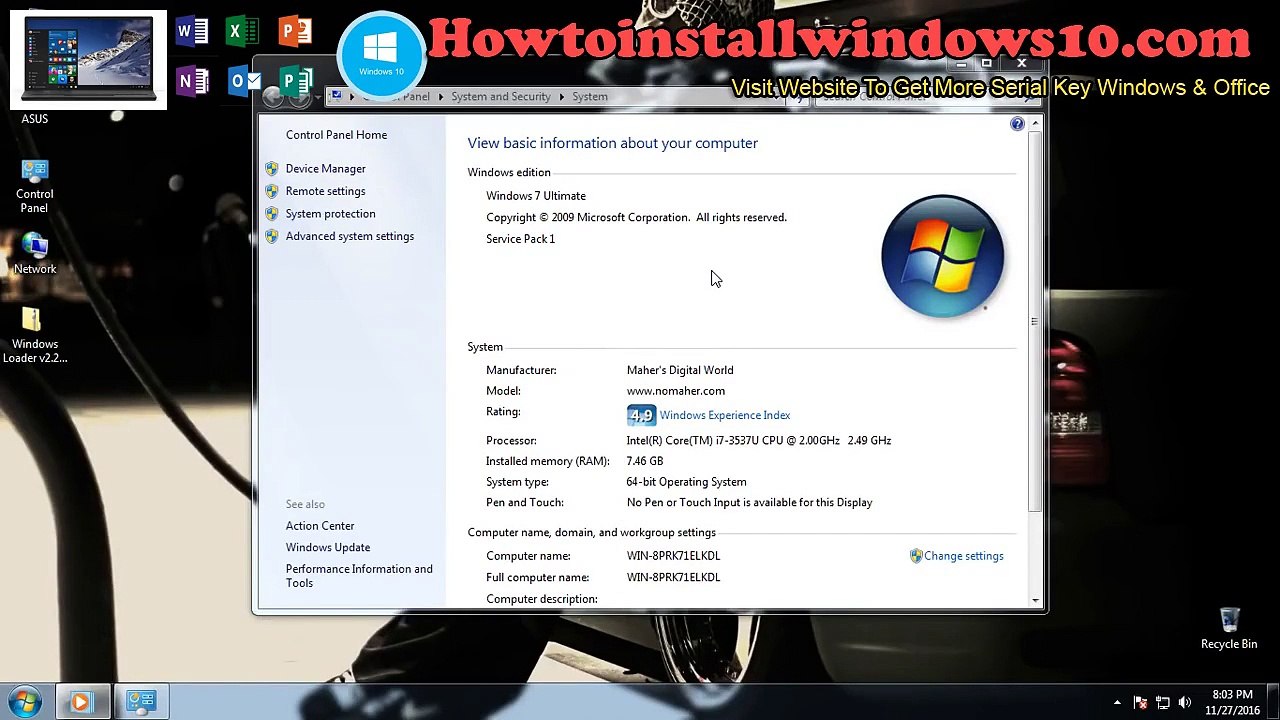
Task: Select the Control Panel desktop icon
Action: coord(34,186)
